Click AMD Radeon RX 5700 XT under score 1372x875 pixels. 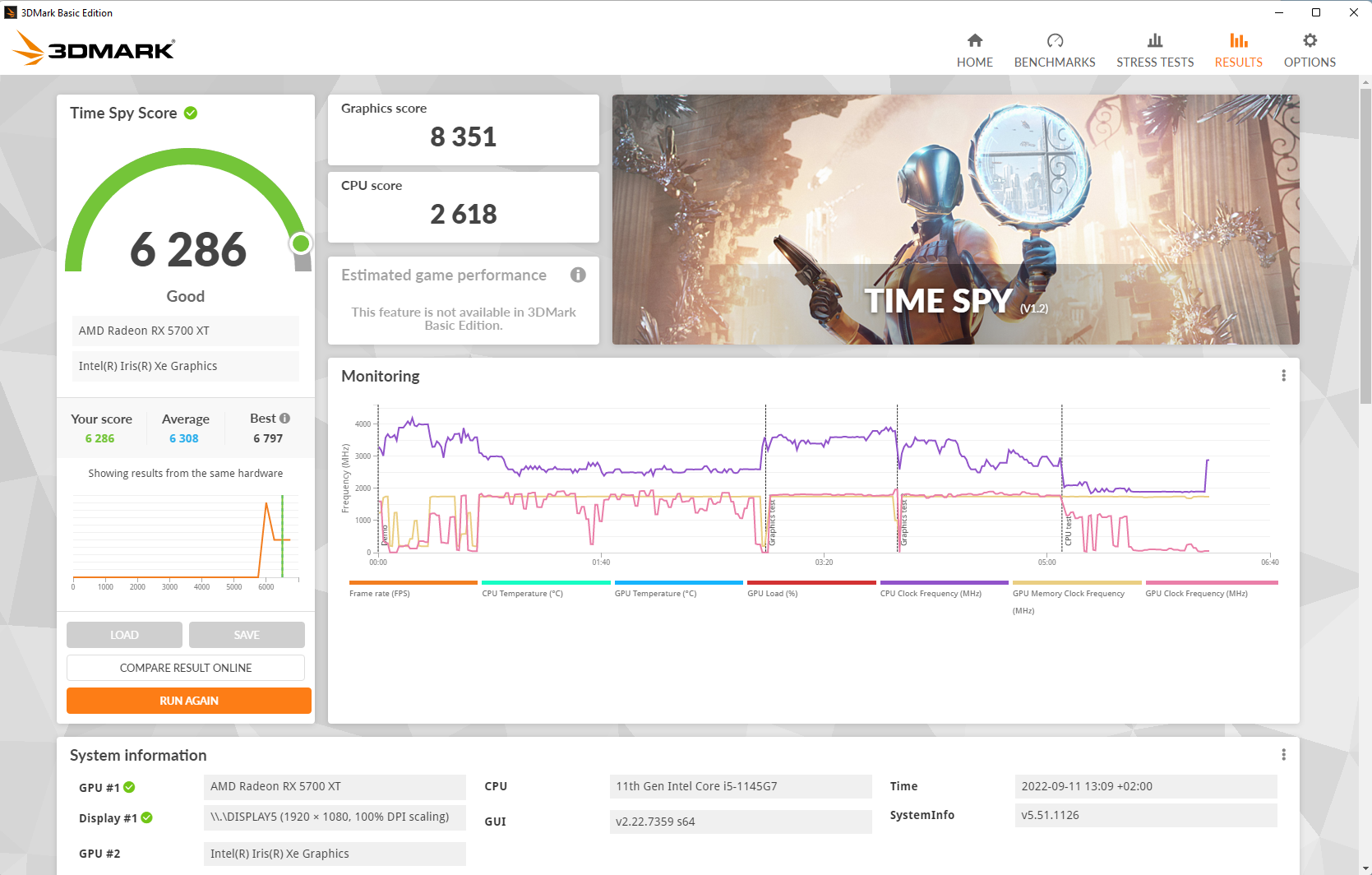click(x=185, y=331)
